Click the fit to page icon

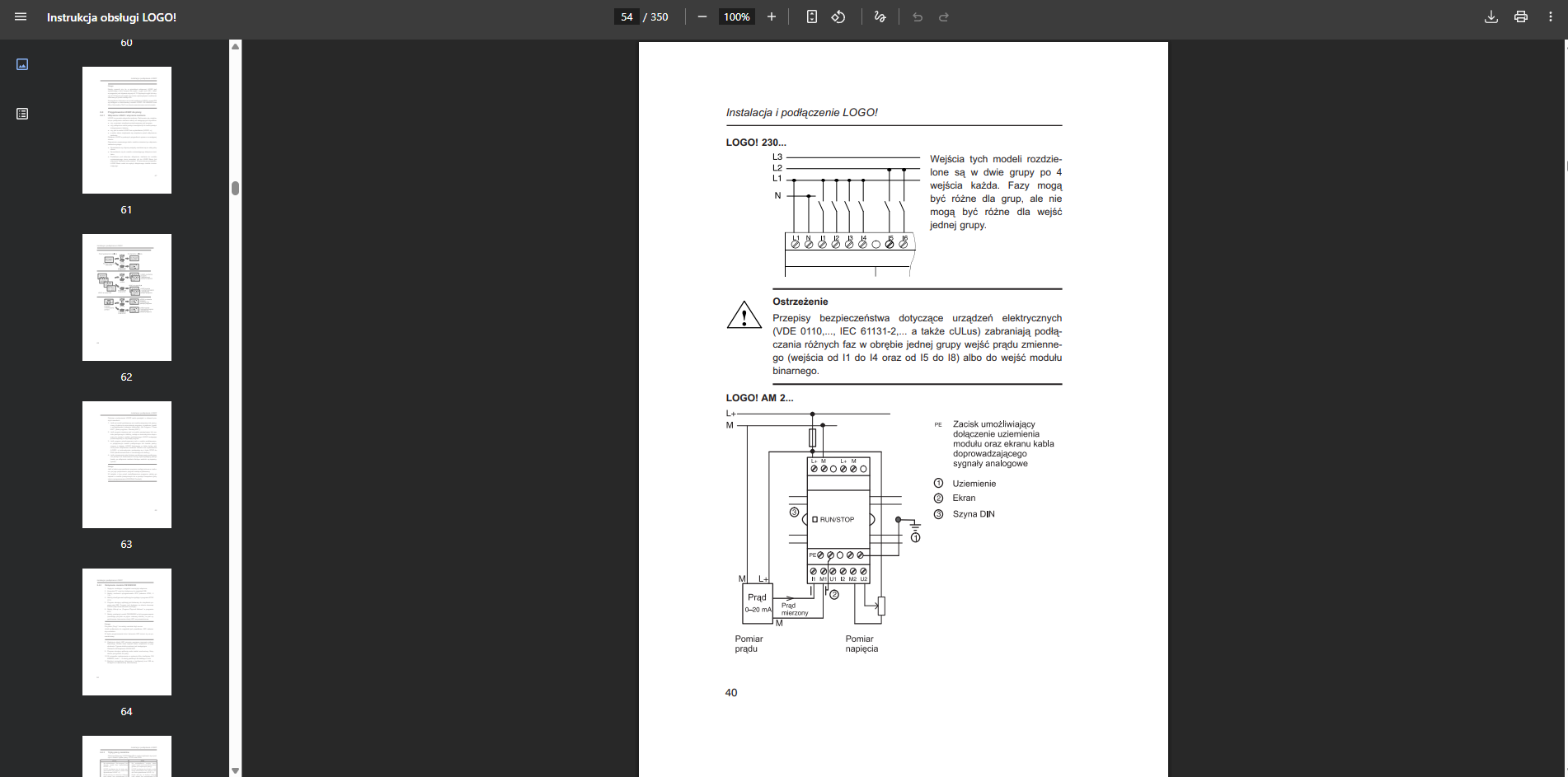812,16
